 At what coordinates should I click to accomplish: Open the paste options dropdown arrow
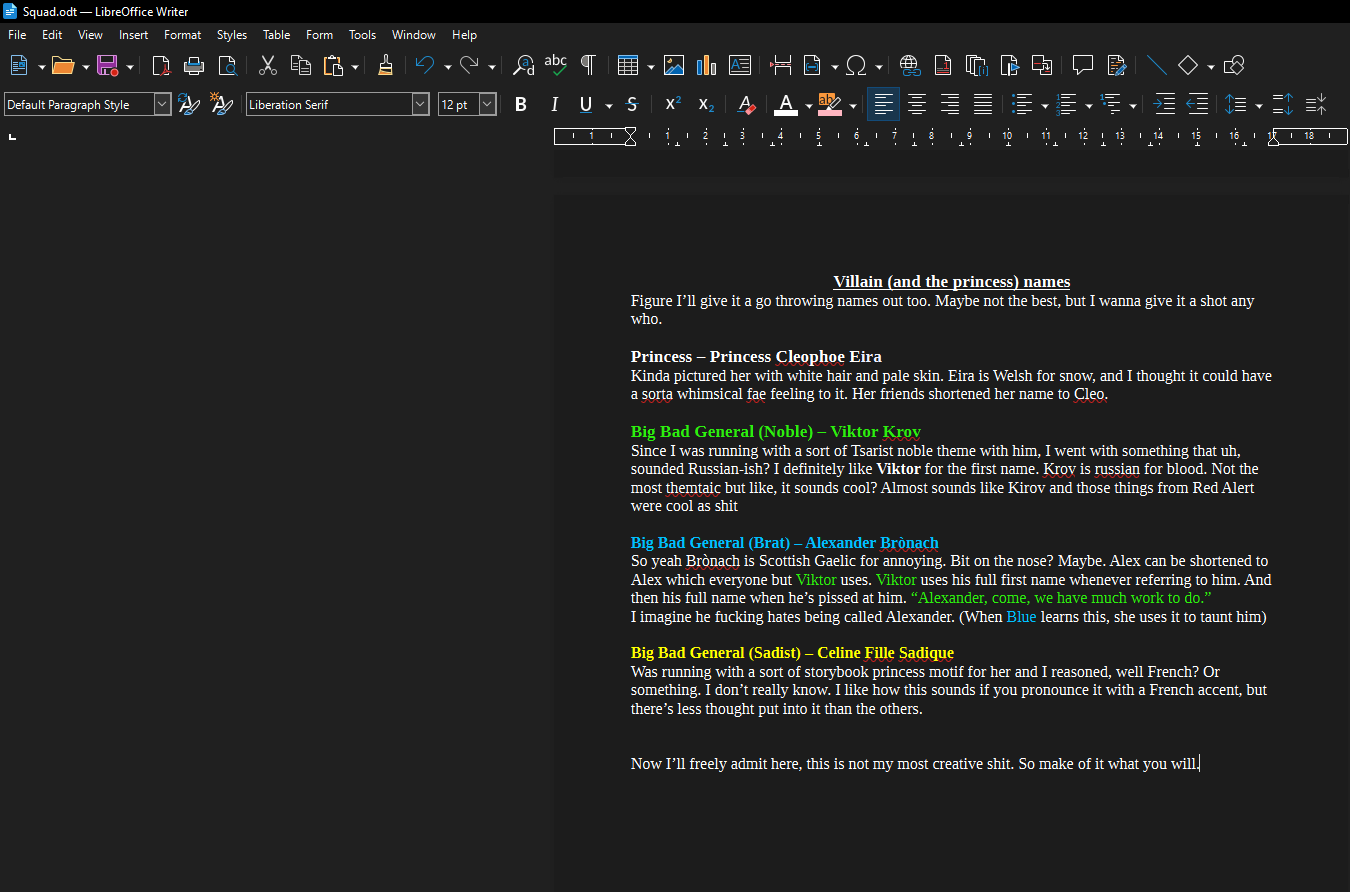tap(355, 67)
